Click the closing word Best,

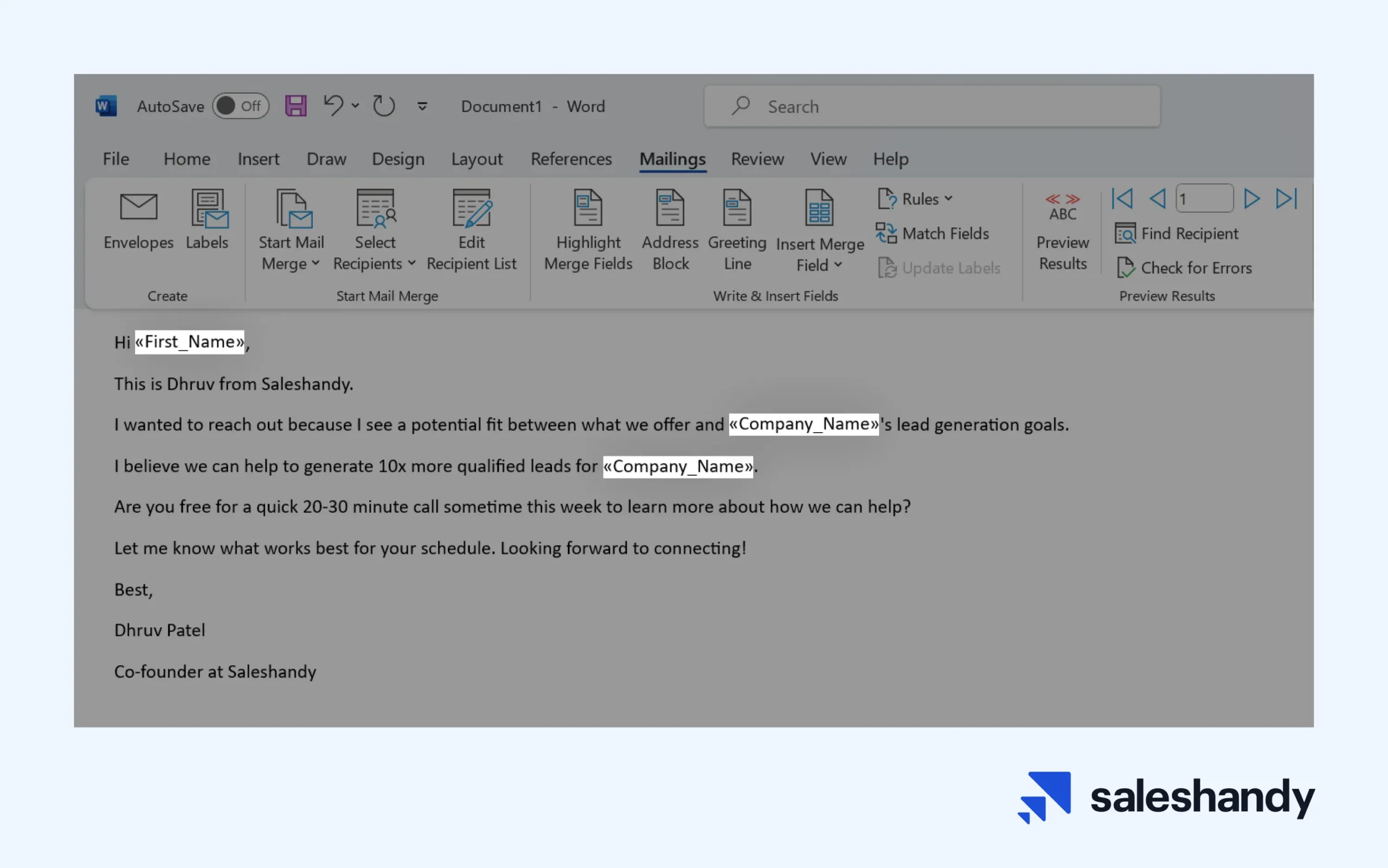[133, 589]
